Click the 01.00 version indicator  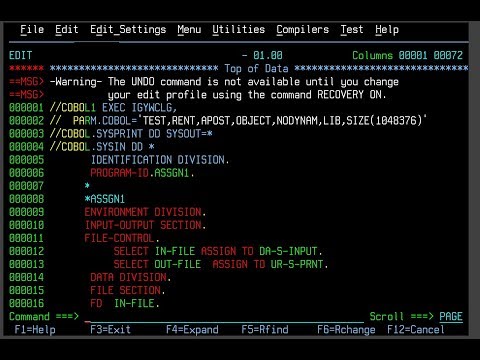(x=268, y=55)
